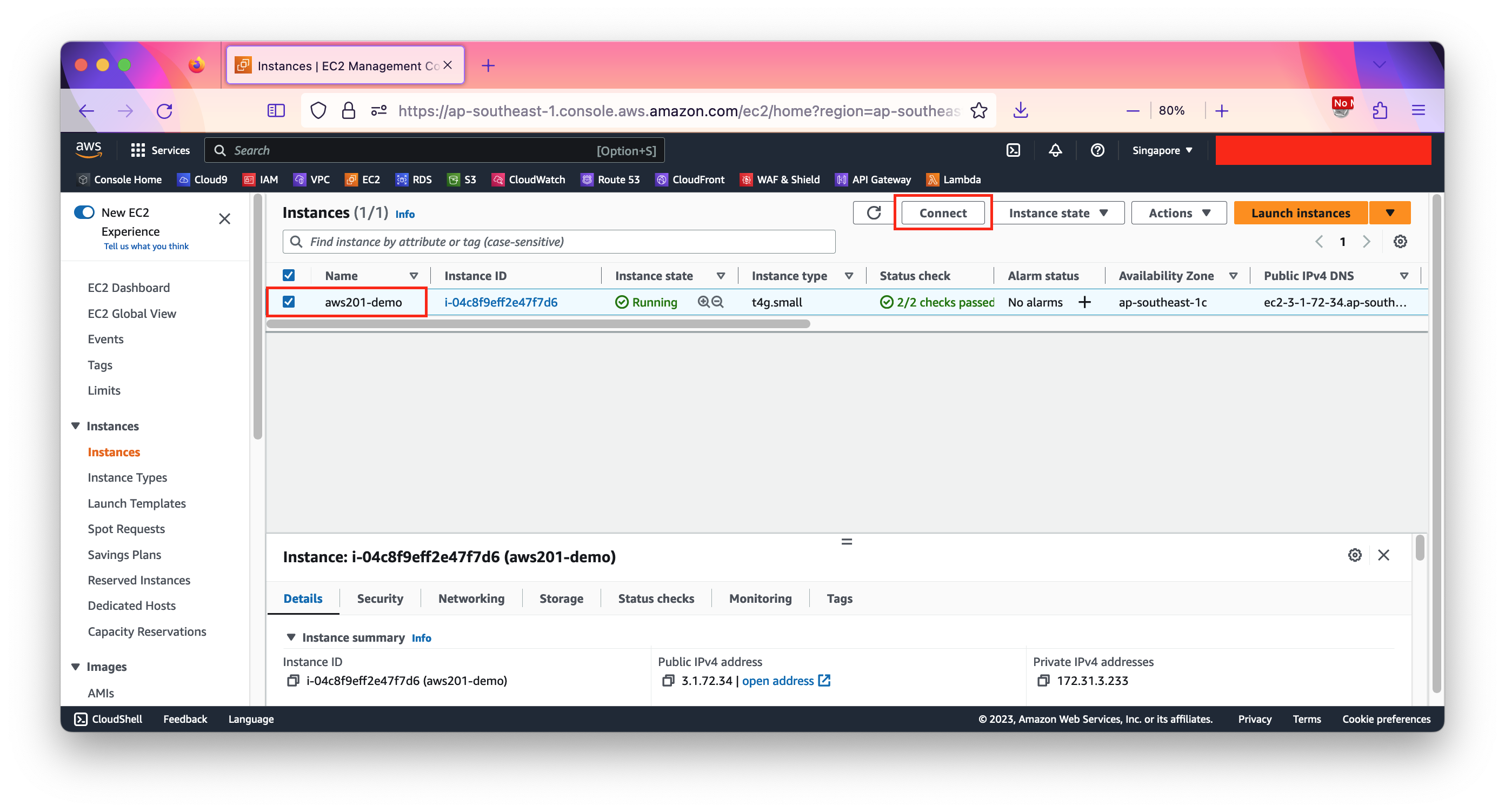Copy the Instance ID value
Viewport: 1505px width, 812px height.
pos(292,680)
